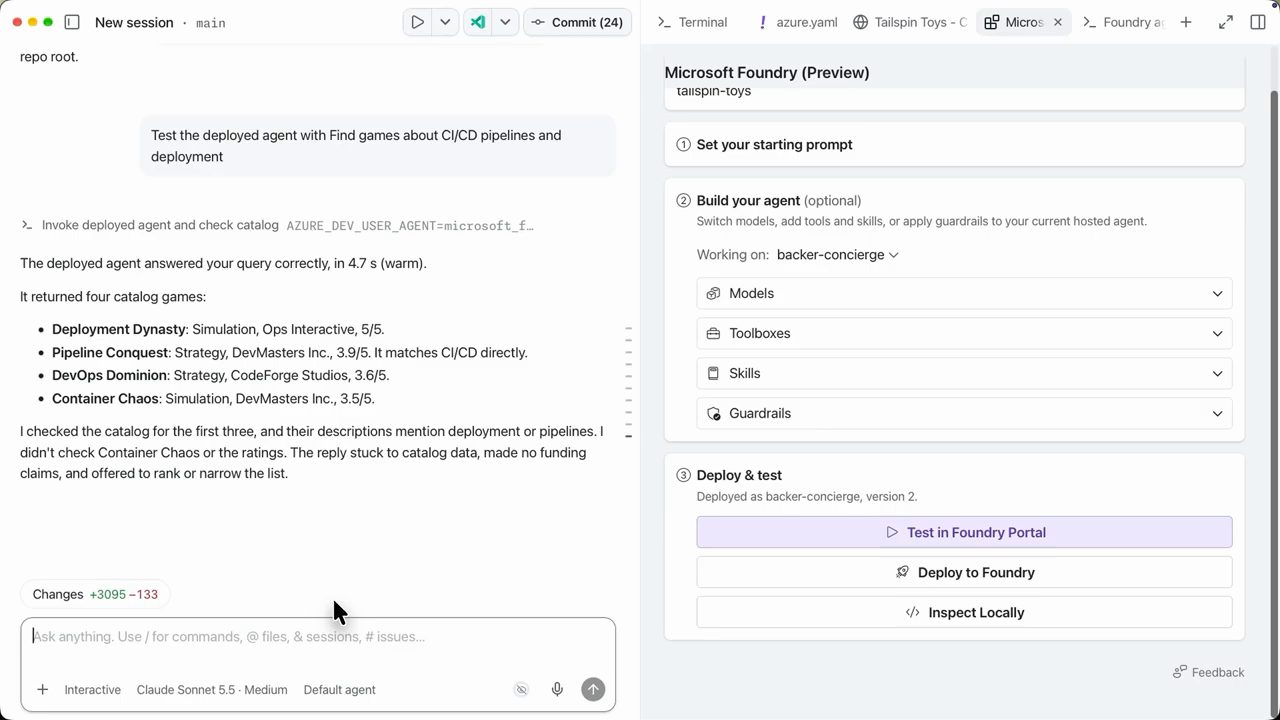The image size is (1280, 720).
Task: Expand the Guardrails section
Action: click(964, 413)
